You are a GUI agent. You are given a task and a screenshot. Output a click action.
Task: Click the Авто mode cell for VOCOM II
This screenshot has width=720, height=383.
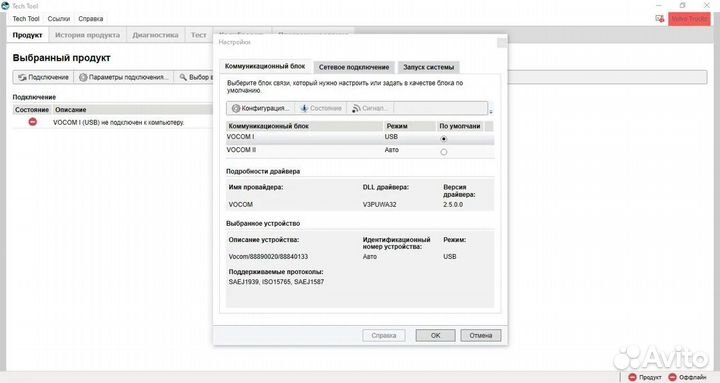[392, 150]
